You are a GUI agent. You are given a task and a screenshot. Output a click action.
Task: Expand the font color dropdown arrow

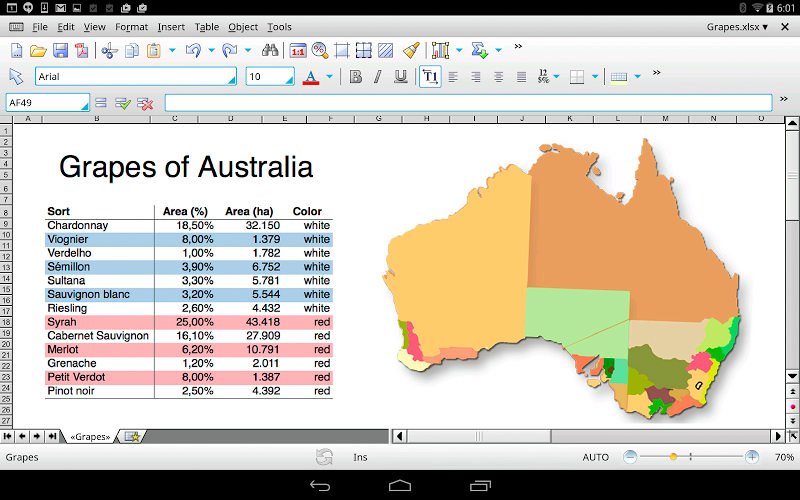point(329,77)
